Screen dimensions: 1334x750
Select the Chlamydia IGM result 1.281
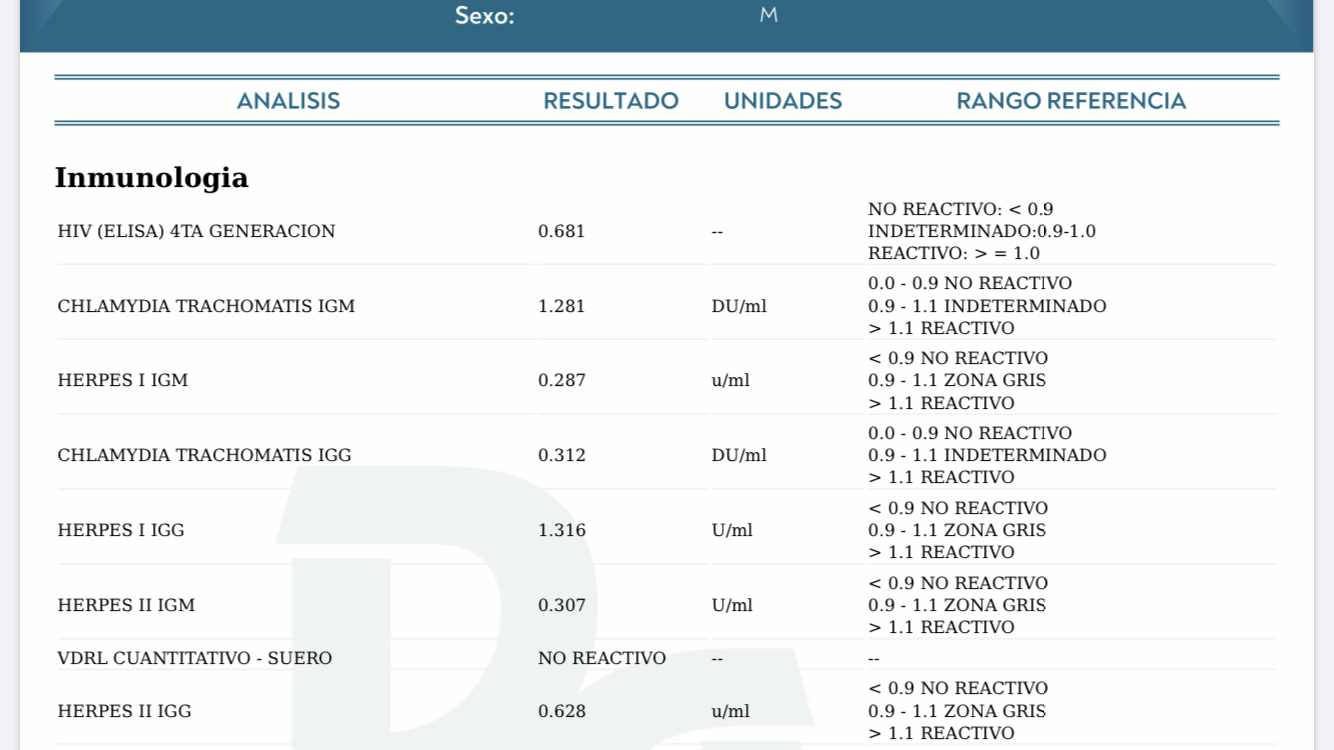click(x=561, y=306)
